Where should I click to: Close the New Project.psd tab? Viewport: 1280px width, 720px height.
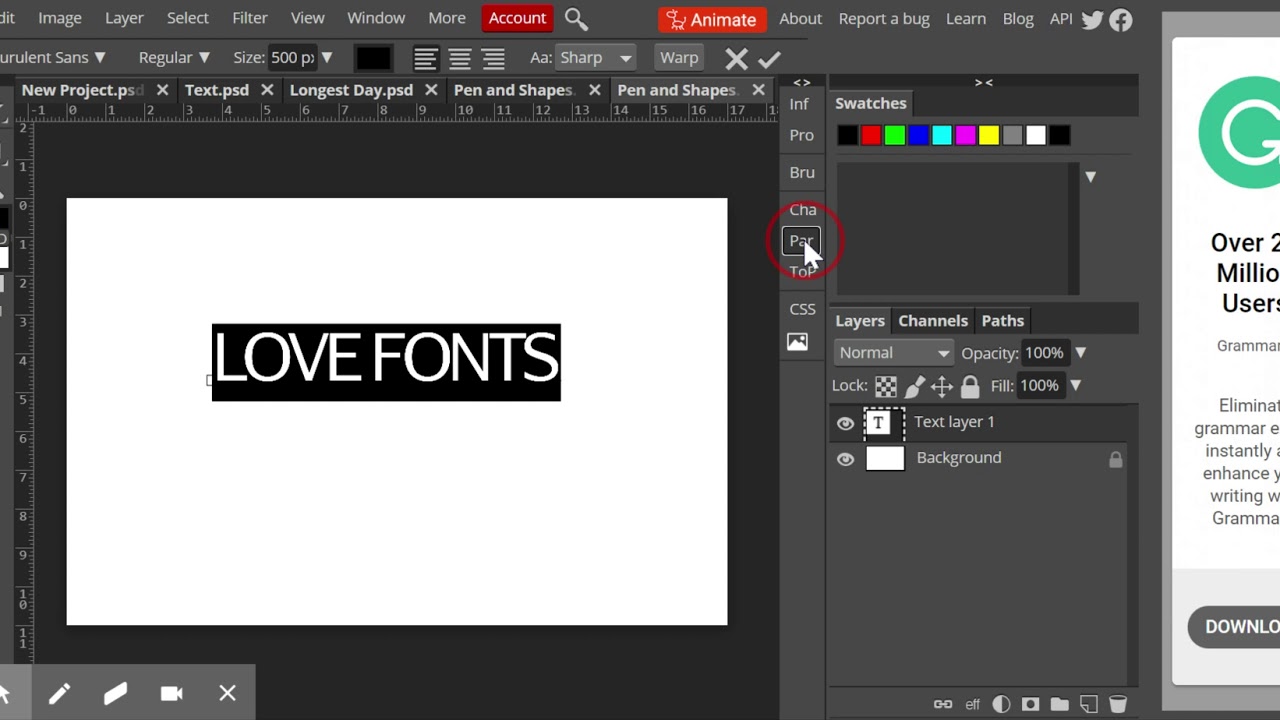click(x=162, y=90)
